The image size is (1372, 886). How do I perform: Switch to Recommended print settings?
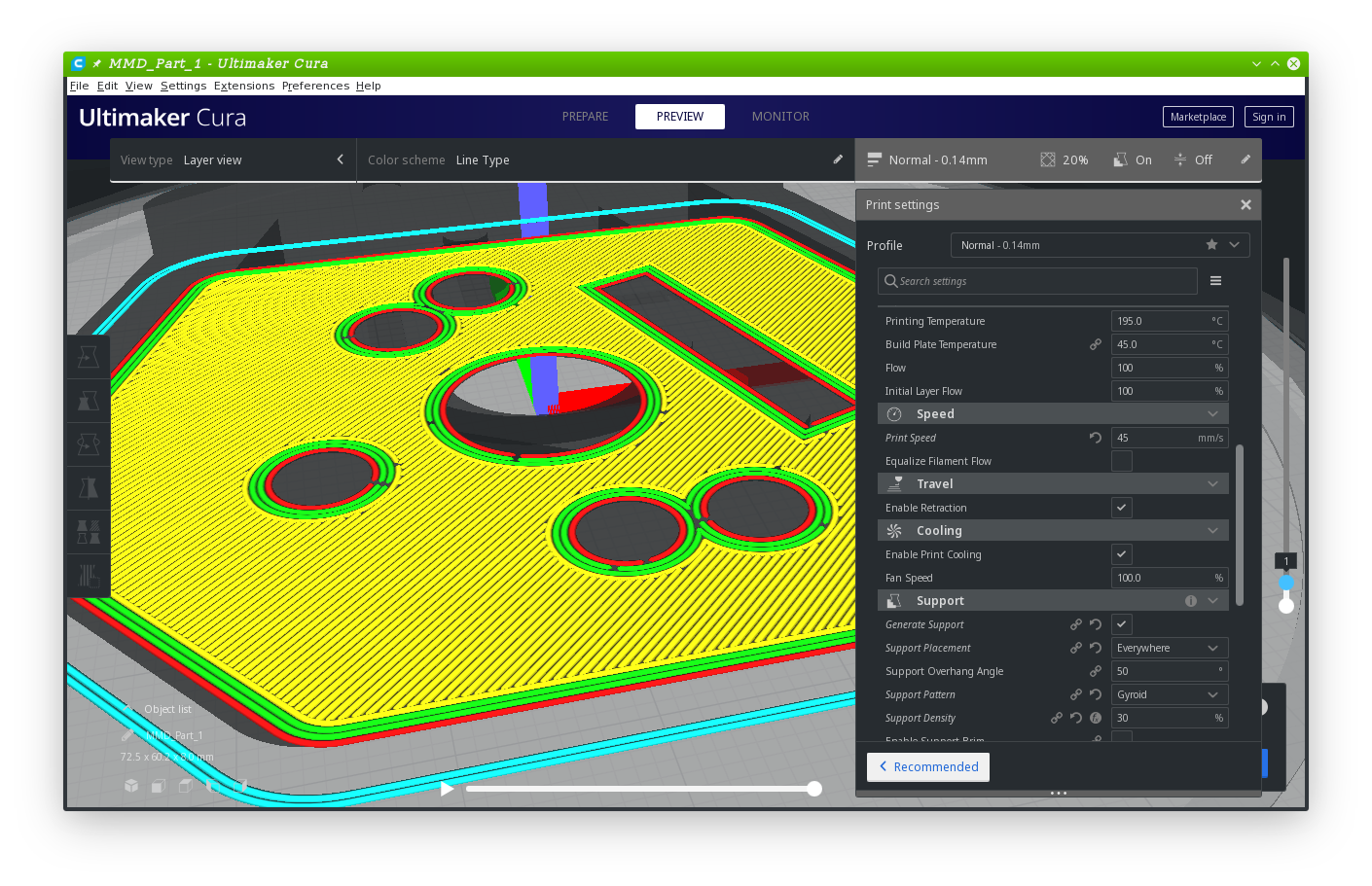pos(928,766)
